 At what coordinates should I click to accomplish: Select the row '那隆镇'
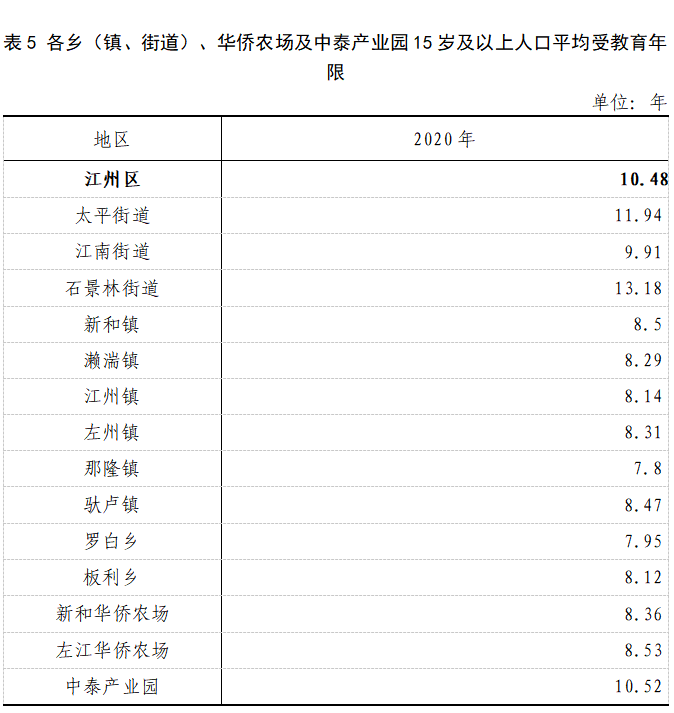click(336, 468)
